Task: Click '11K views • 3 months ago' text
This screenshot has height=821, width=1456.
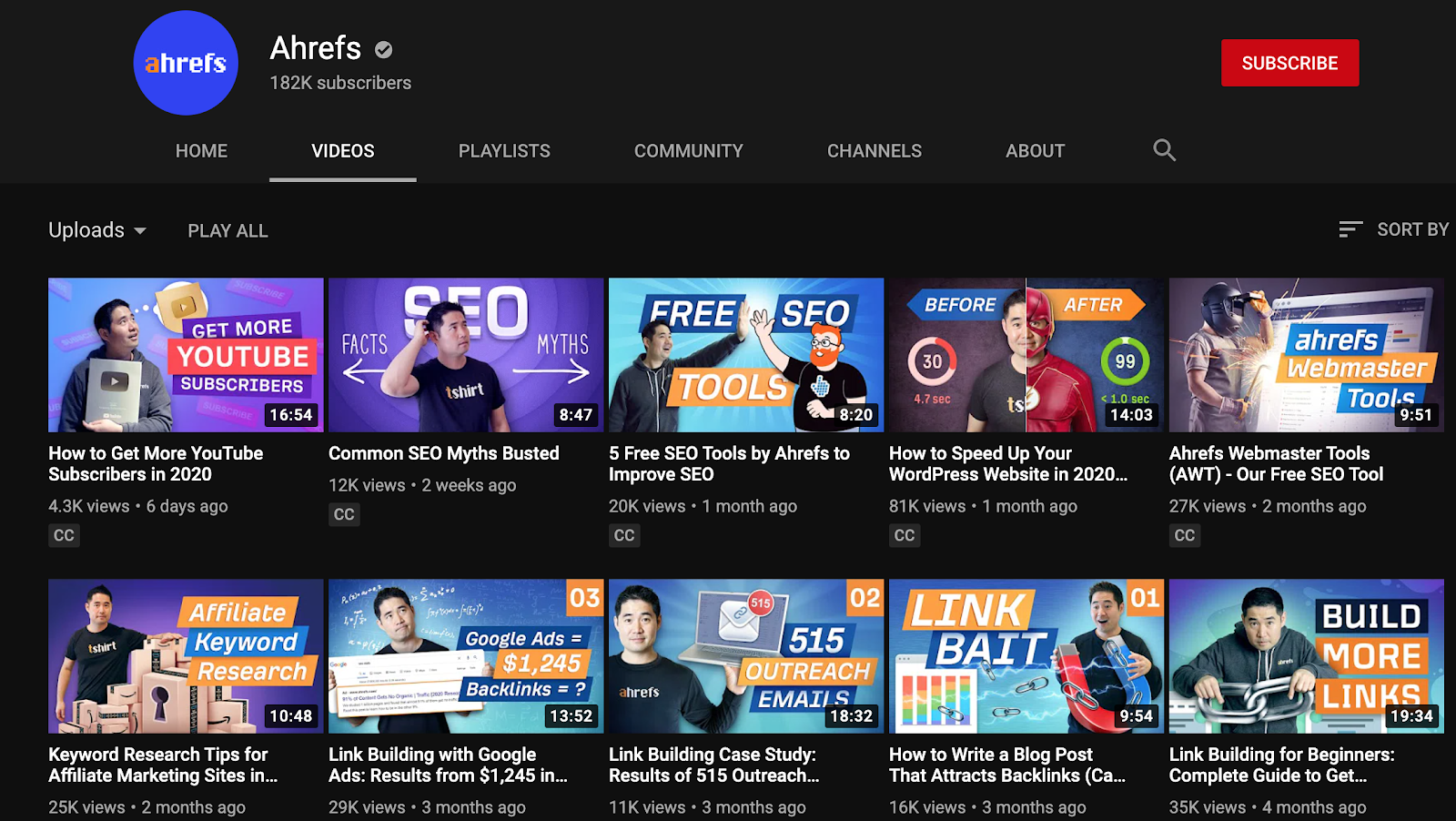Action: (x=707, y=807)
